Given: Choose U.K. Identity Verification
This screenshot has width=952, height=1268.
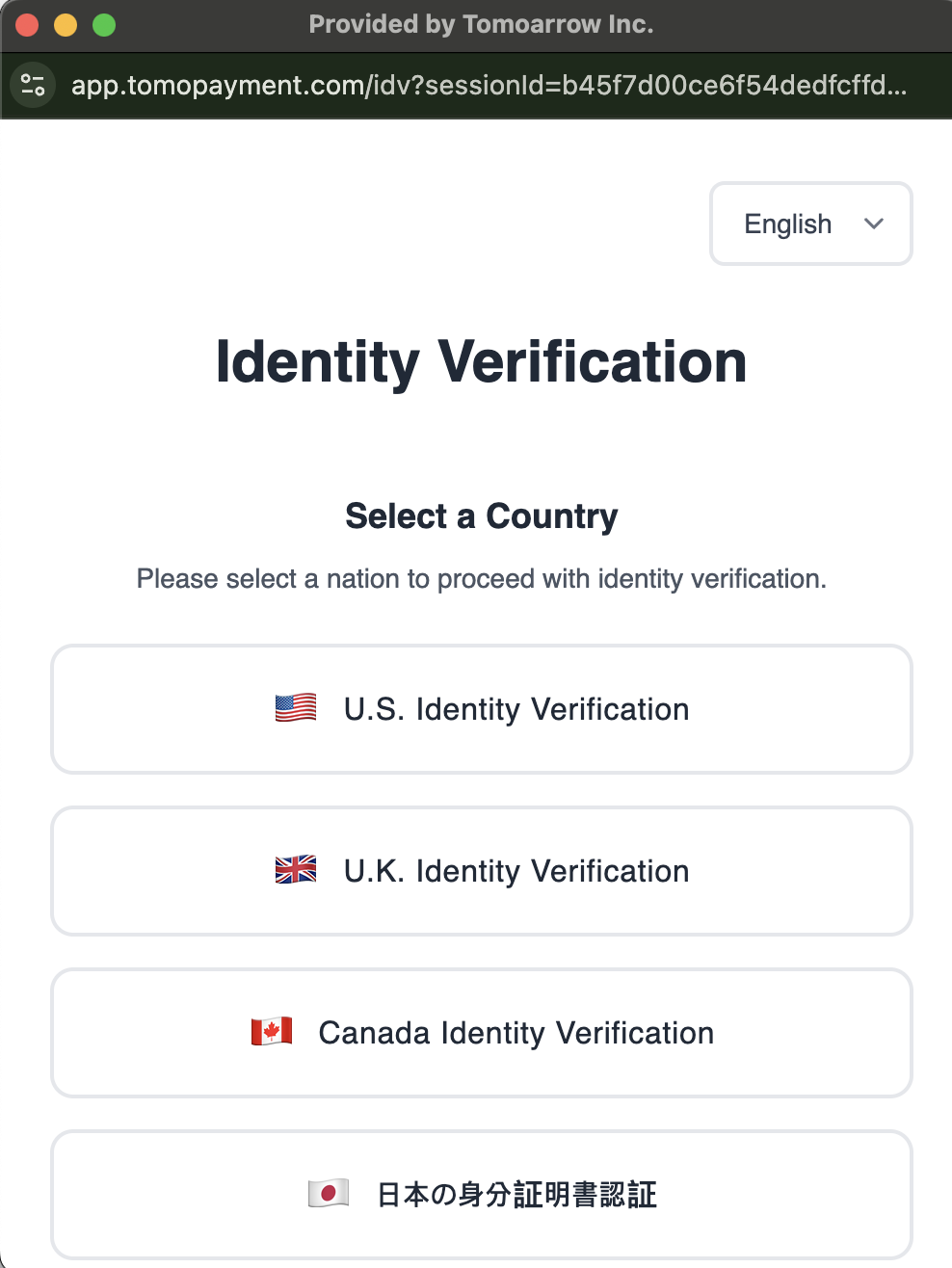Looking at the screenshot, I should 516,871.
